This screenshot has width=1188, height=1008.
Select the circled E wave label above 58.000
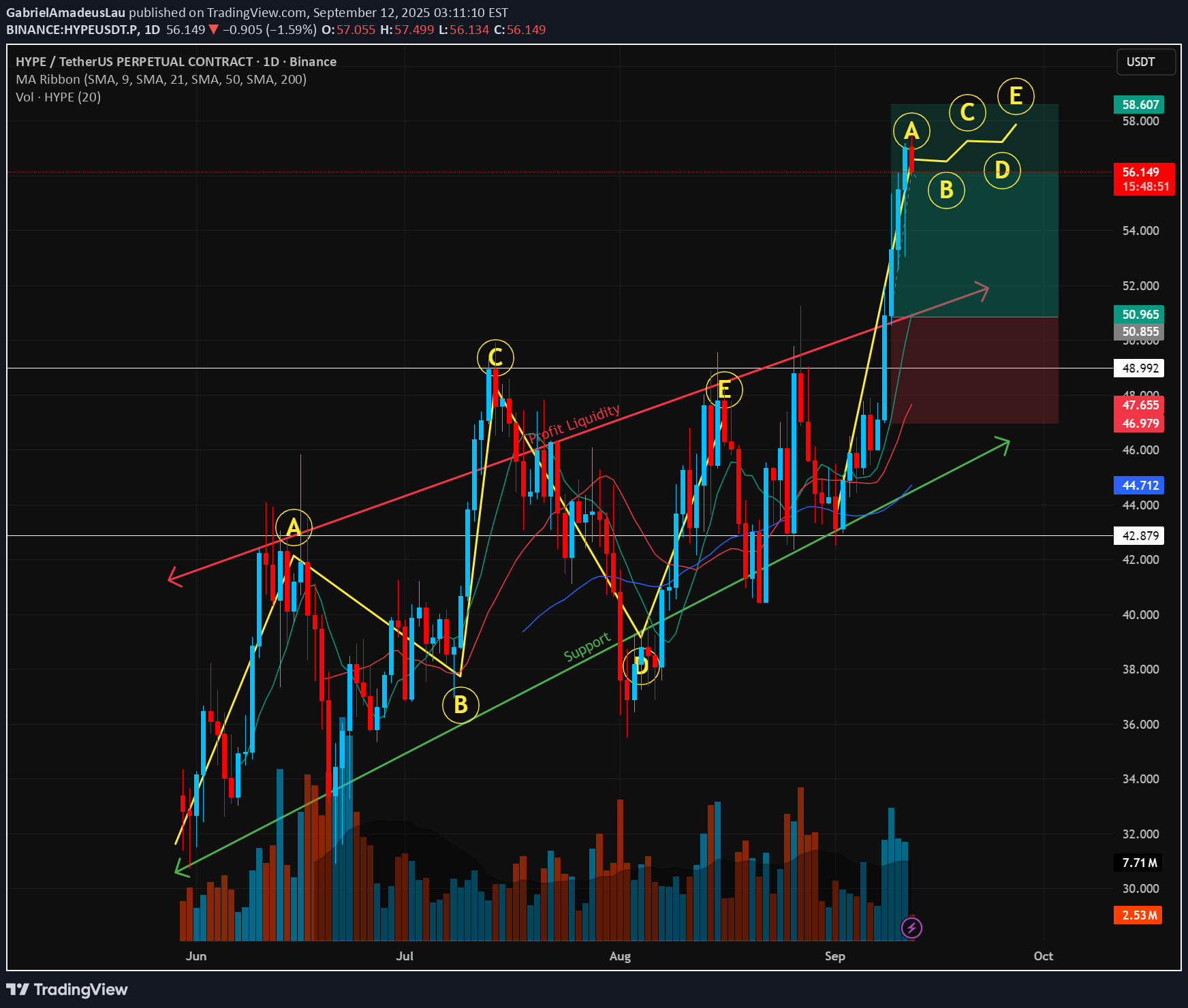[x=1016, y=96]
